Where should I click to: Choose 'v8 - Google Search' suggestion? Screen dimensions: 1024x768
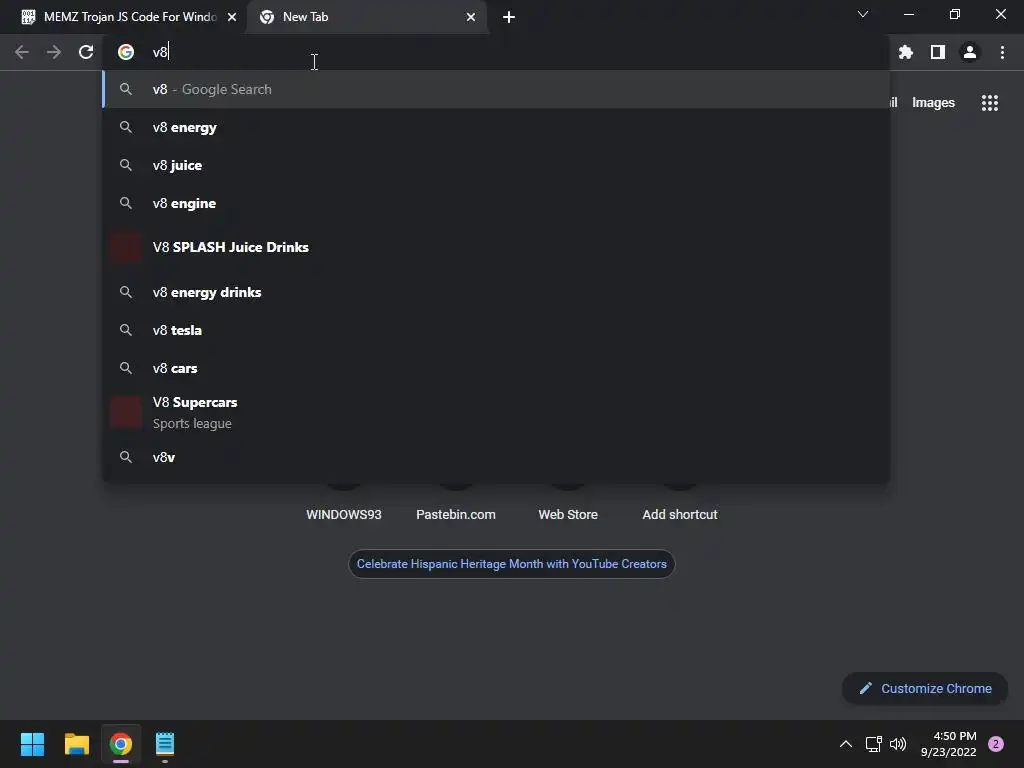point(496,89)
